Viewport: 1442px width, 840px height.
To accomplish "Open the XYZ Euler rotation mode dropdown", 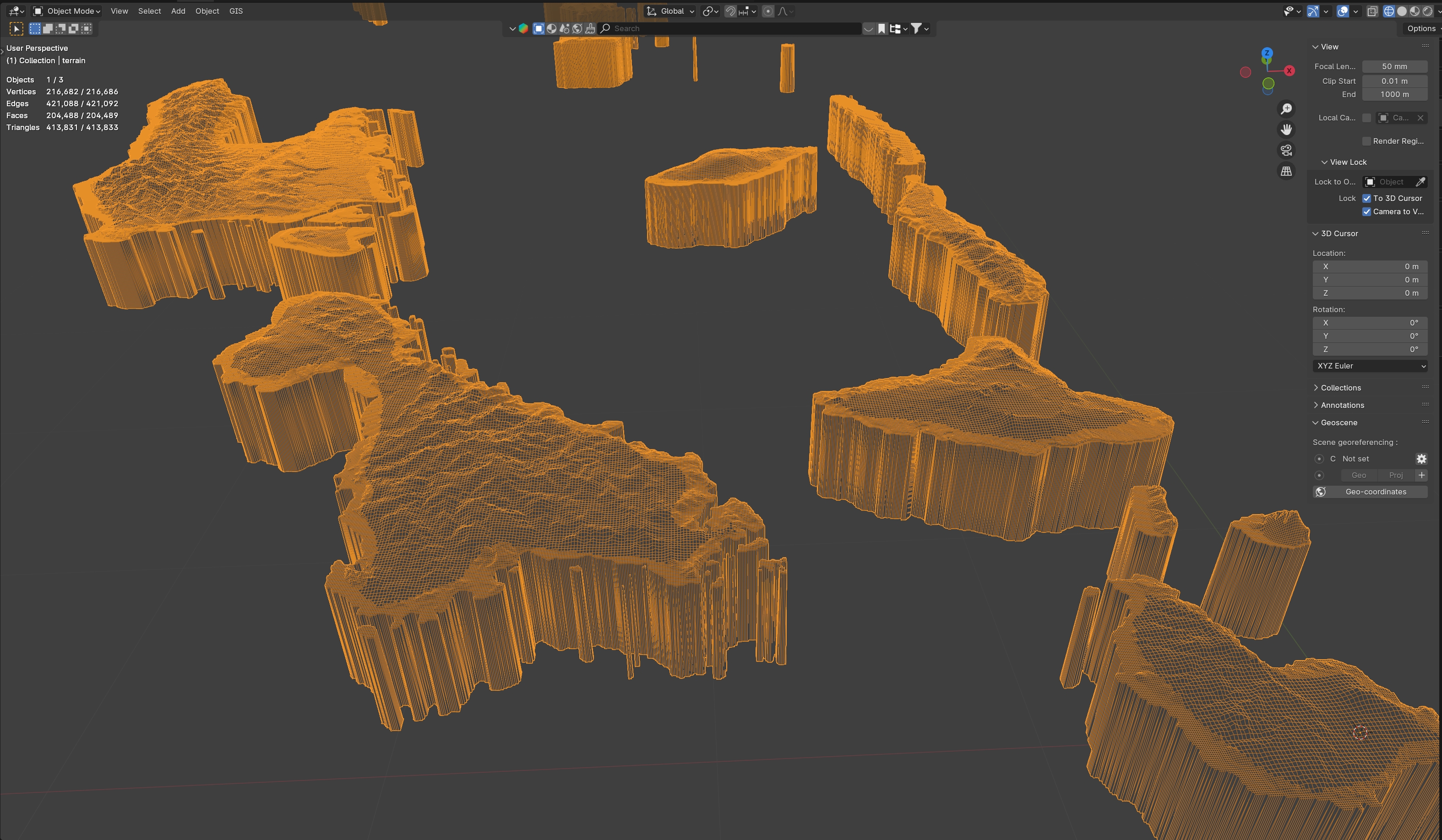I will click(x=1370, y=366).
